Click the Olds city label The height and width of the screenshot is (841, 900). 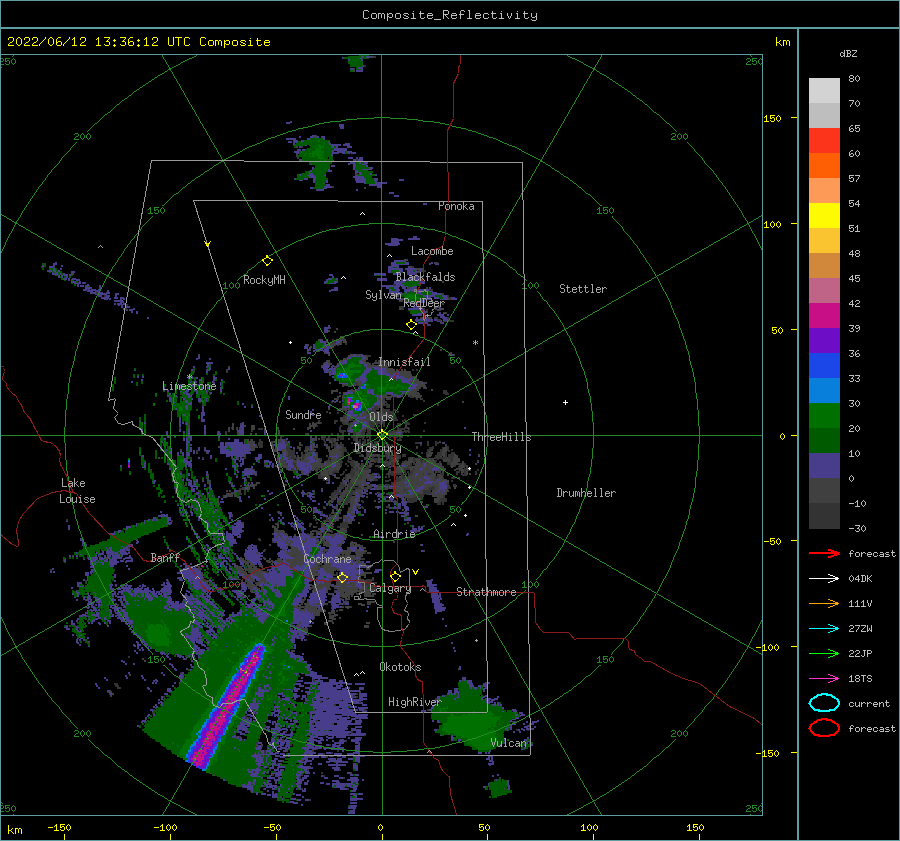(x=381, y=417)
